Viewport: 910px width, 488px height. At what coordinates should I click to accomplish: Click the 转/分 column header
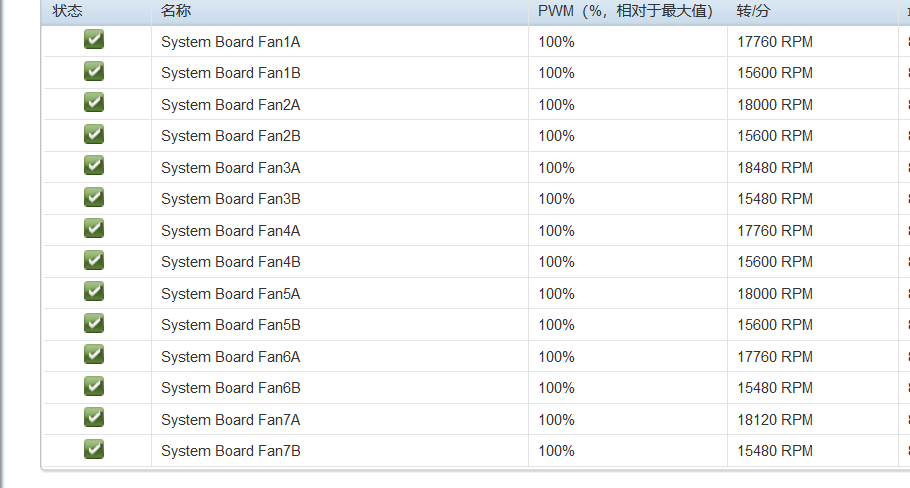tap(753, 11)
